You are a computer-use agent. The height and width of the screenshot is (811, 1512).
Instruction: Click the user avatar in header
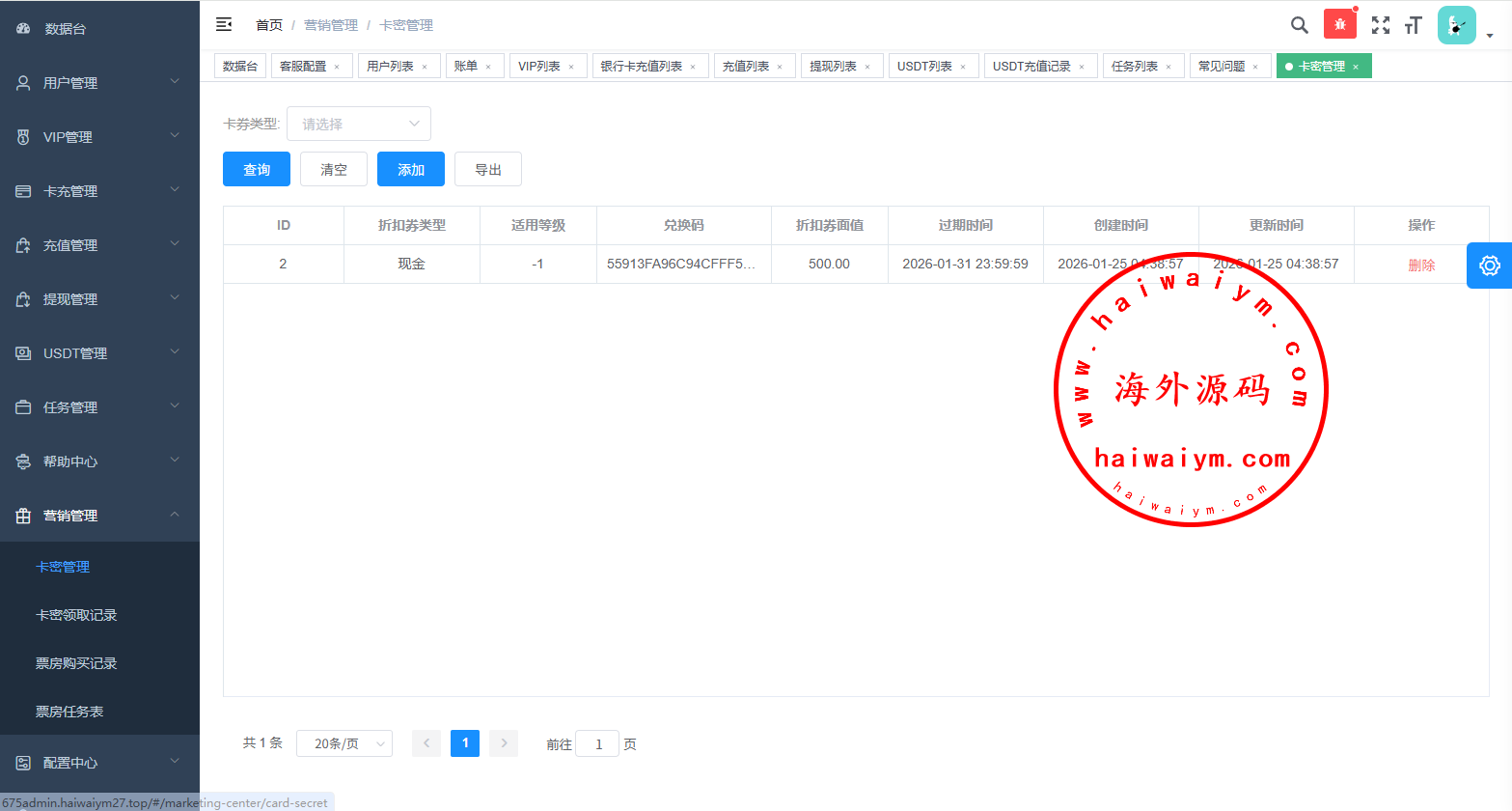click(x=1456, y=25)
